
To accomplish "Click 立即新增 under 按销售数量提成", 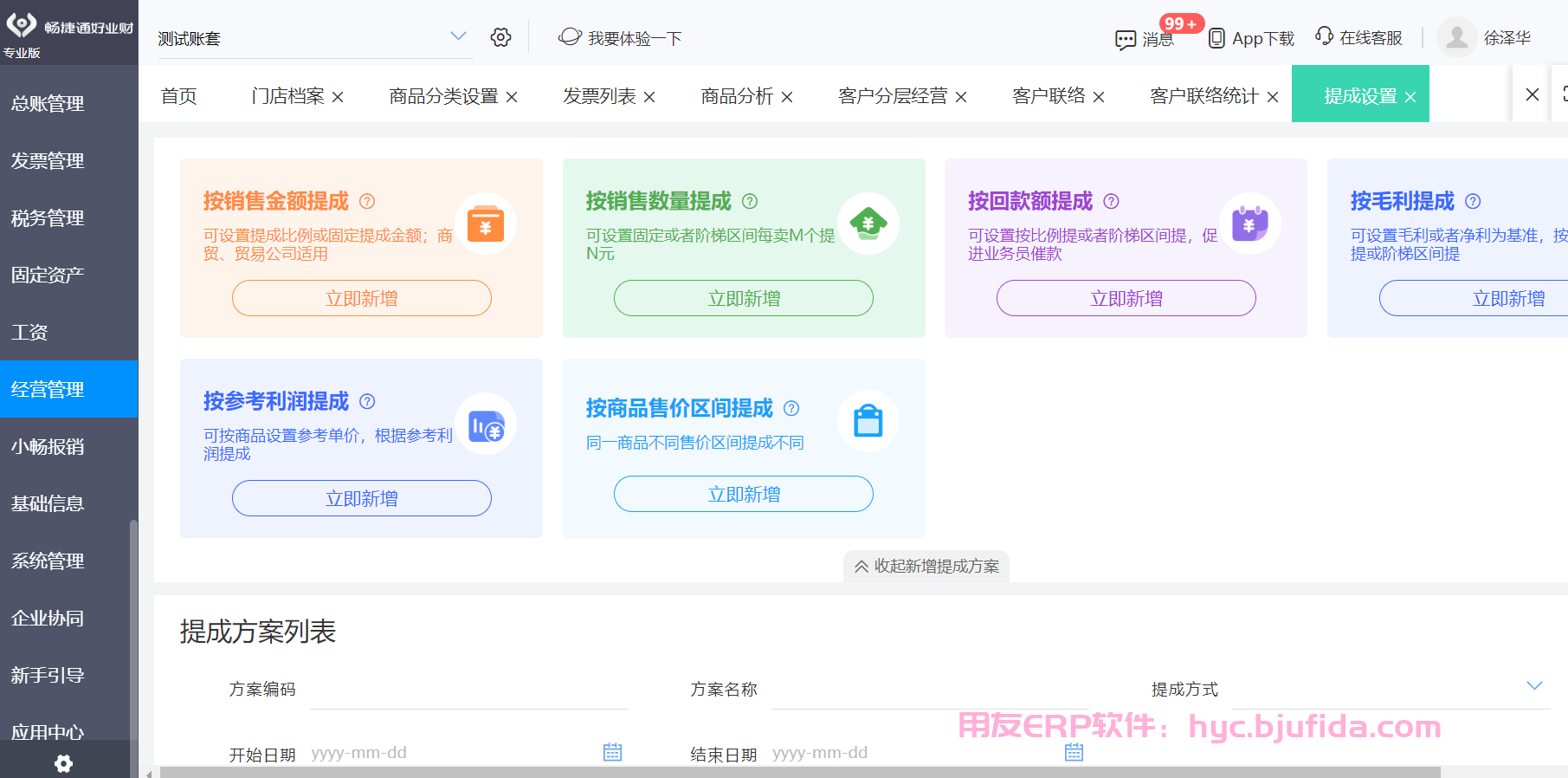I will pyautogui.click(x=744, y=298).
